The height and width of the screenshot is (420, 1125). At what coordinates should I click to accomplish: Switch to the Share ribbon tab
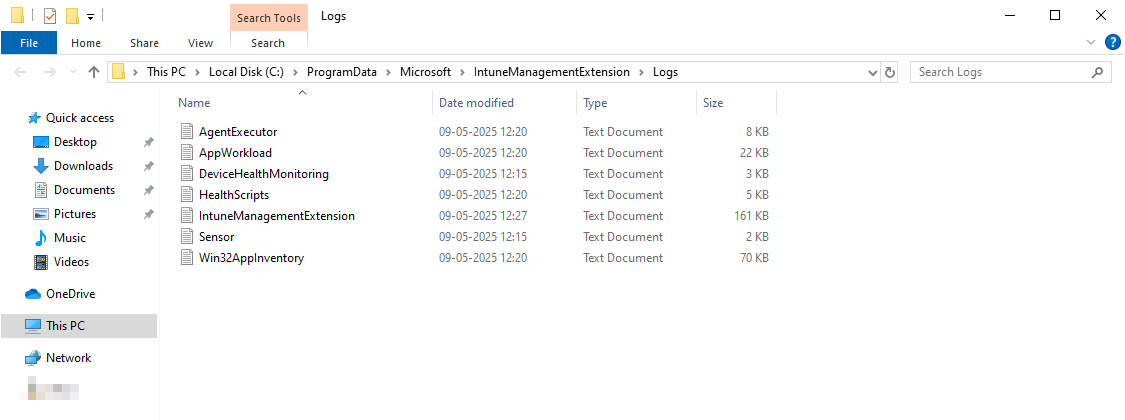(144, 43)
